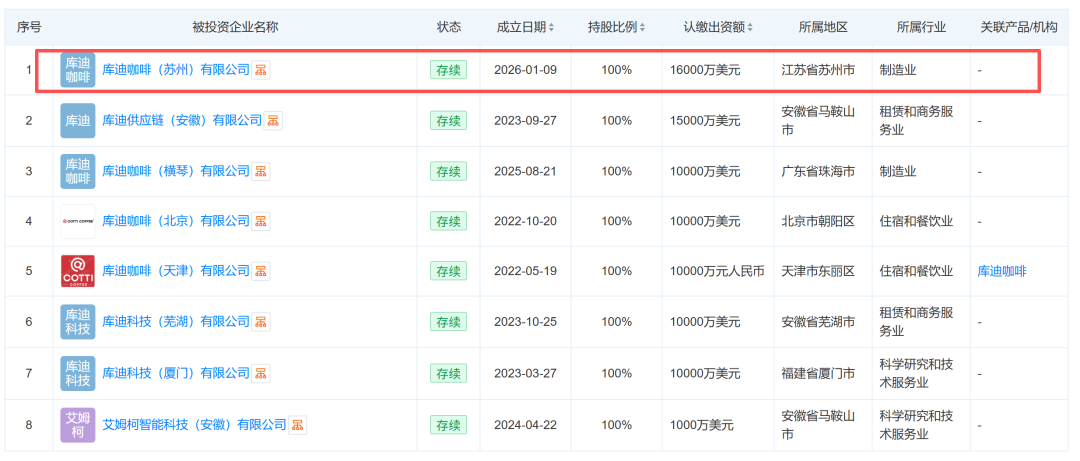1080x461 pixels.
Task: Click the 库迪咖啡（北京） logo thumbnail
Action: tap(78, 221)
